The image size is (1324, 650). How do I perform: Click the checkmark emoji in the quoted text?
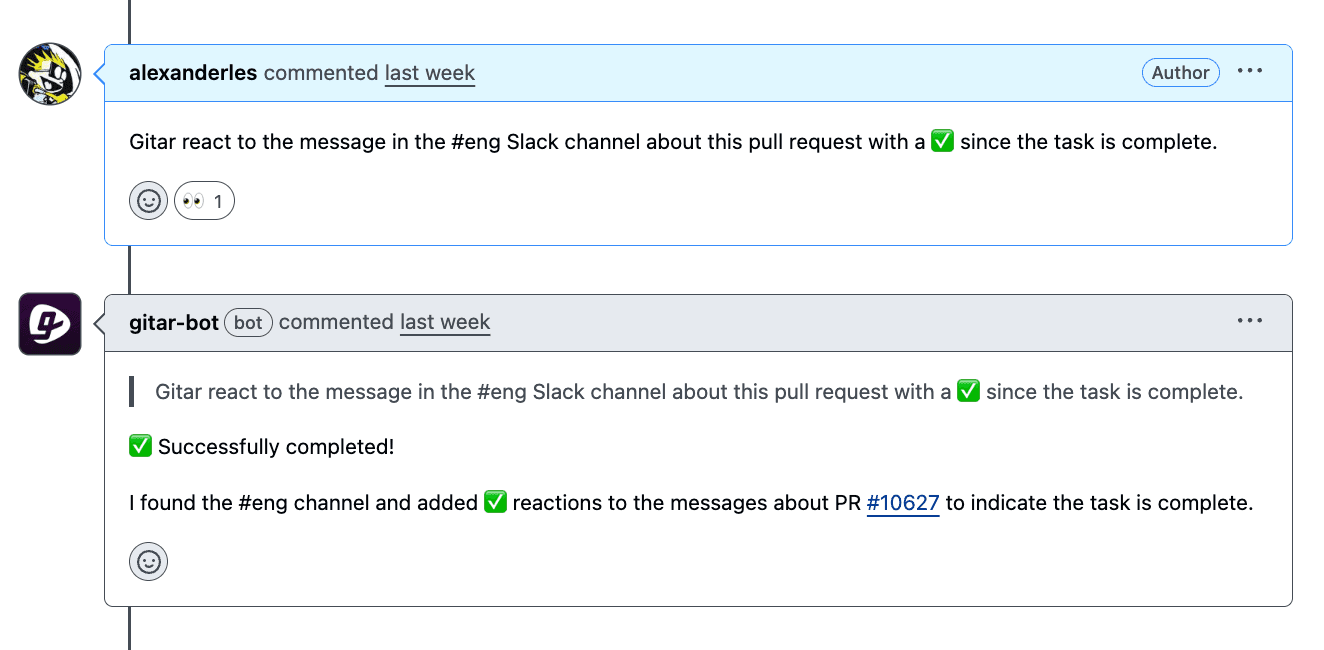point(967,391)
